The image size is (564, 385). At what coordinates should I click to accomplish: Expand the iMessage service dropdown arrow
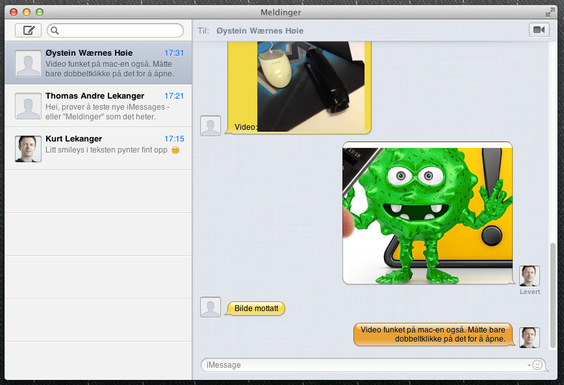pyautogui.click(x=529, y=365)
